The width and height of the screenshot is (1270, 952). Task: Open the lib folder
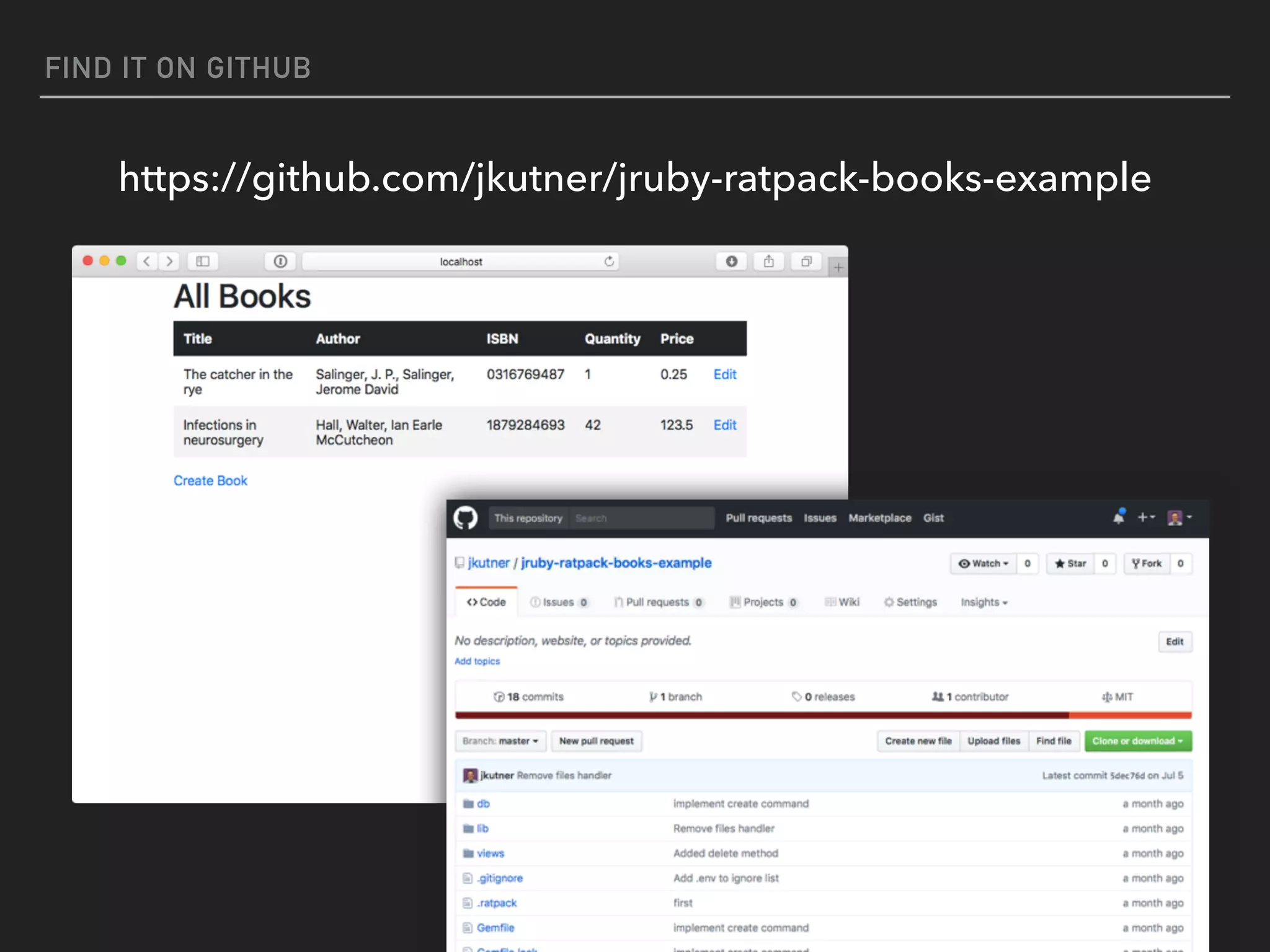[482, 829]
